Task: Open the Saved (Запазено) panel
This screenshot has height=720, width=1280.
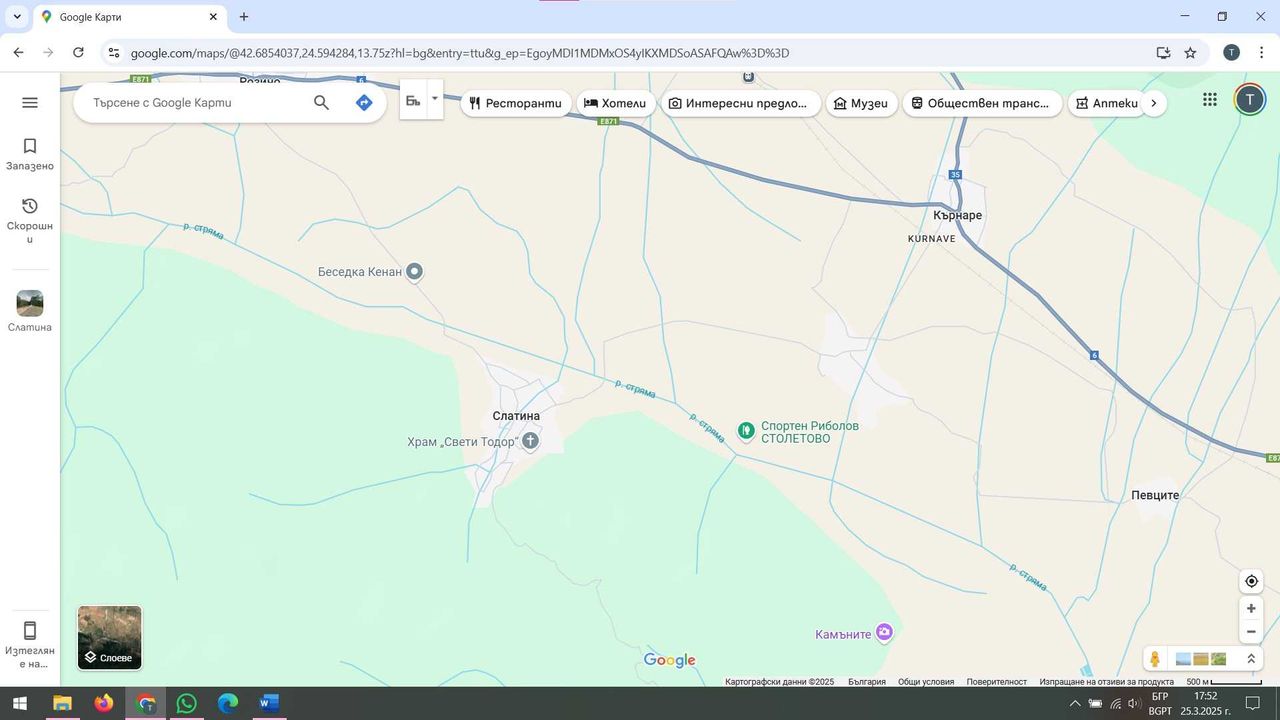Action: coord(30,154)
